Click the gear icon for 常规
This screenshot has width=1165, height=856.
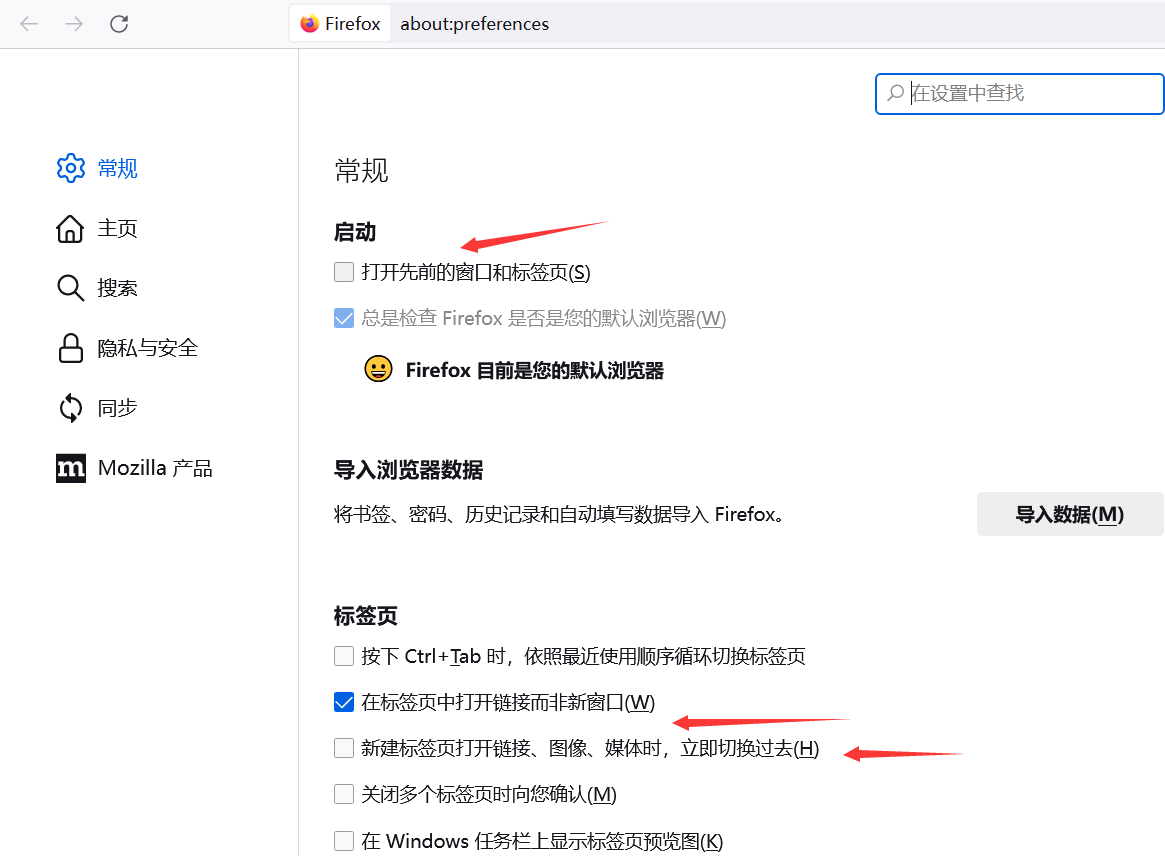coord(71,168)
